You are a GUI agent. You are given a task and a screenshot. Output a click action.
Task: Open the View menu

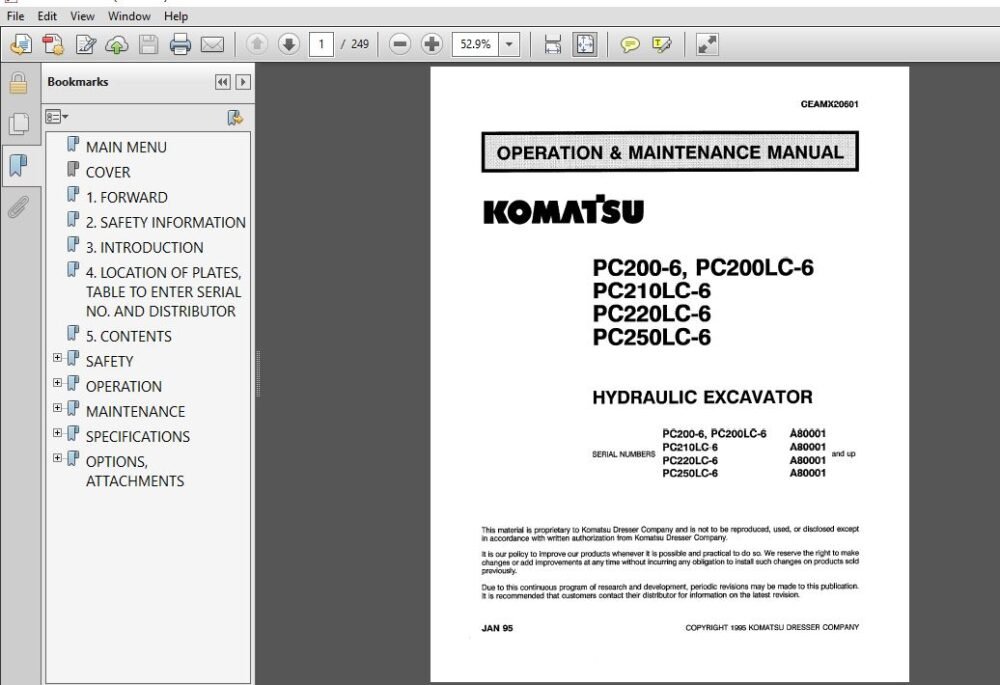82,16
